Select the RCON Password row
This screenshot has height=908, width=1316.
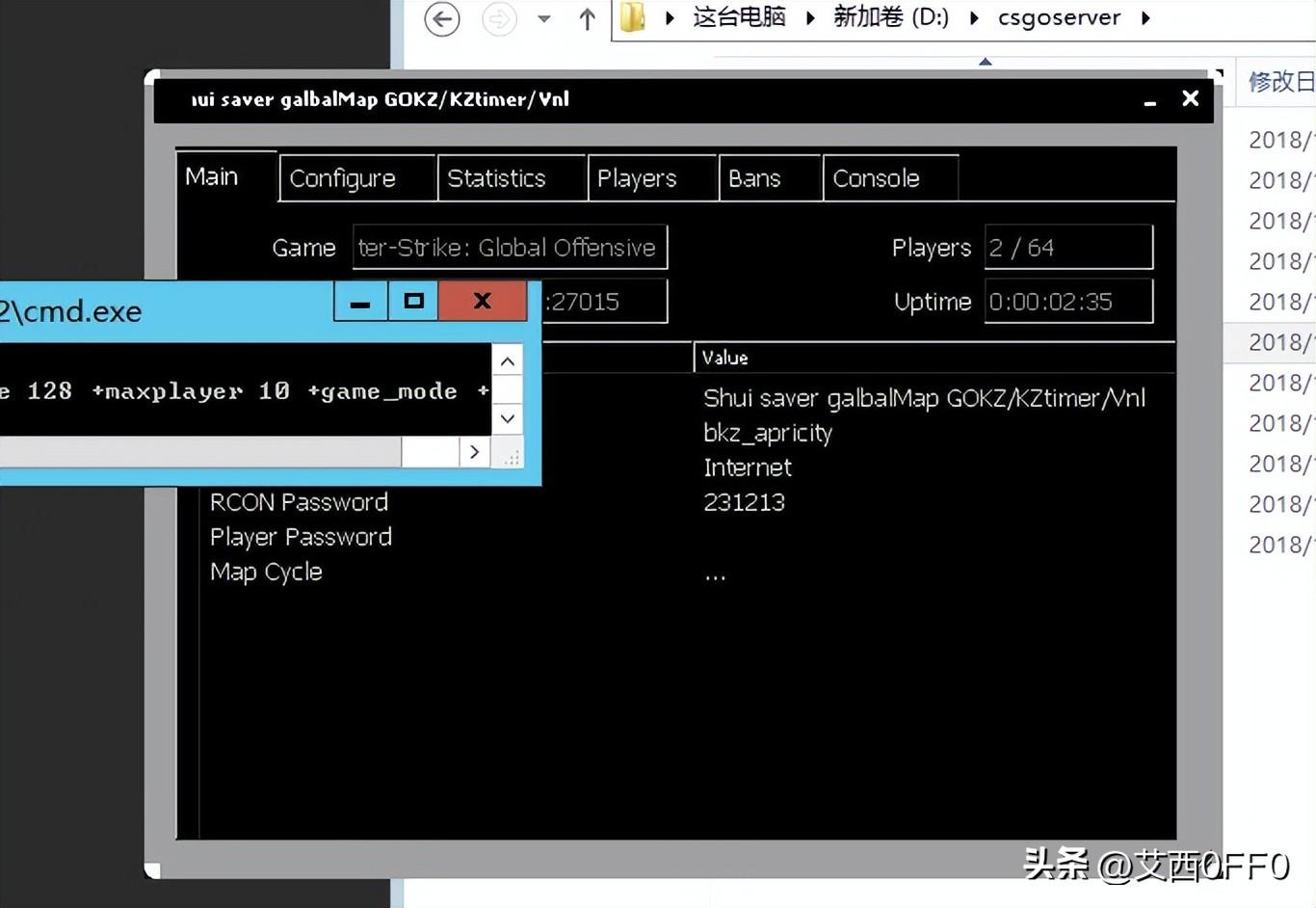click(299, 502)
